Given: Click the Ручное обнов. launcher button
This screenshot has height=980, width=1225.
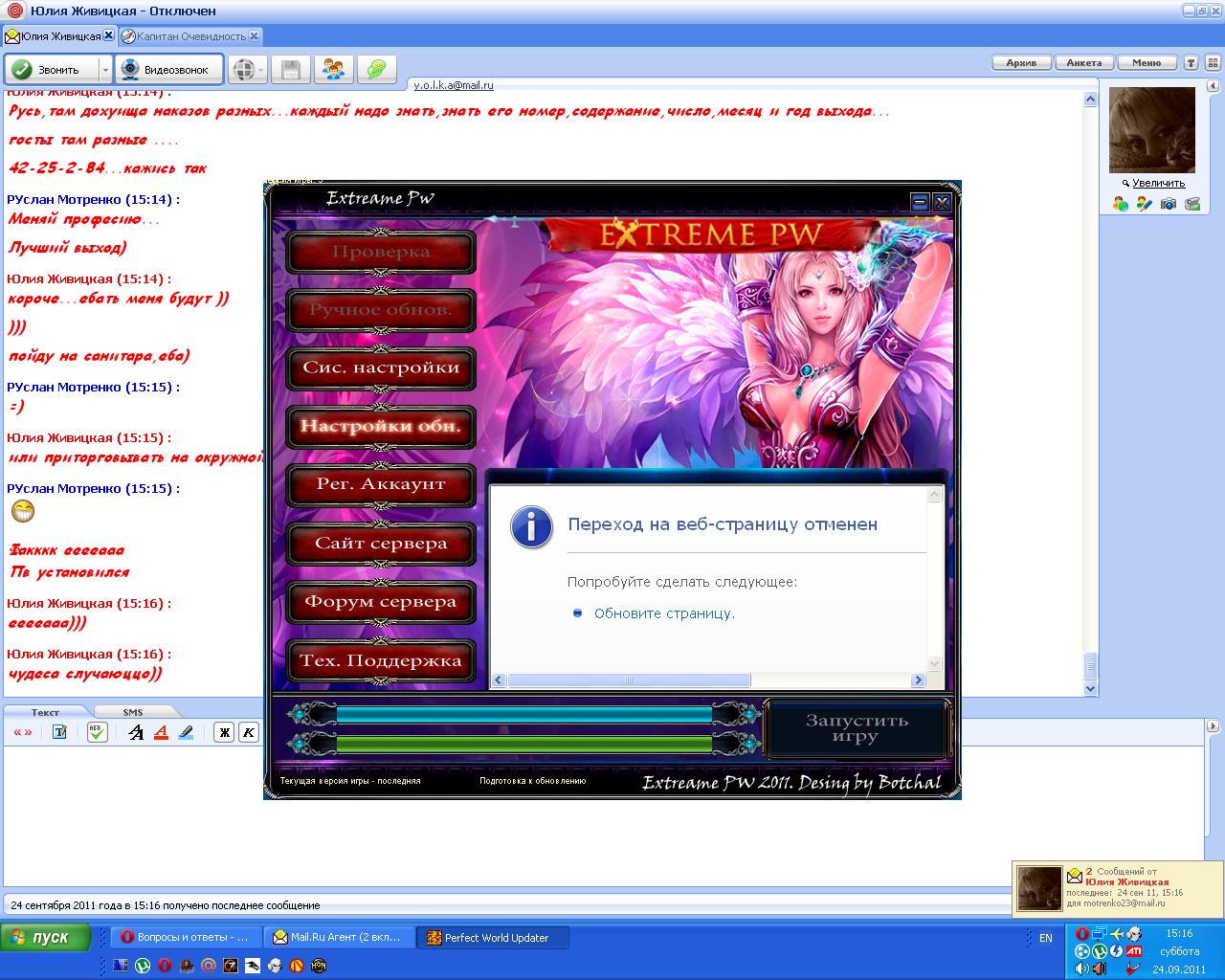Looking at the screenshot, I should coord(381,310).
